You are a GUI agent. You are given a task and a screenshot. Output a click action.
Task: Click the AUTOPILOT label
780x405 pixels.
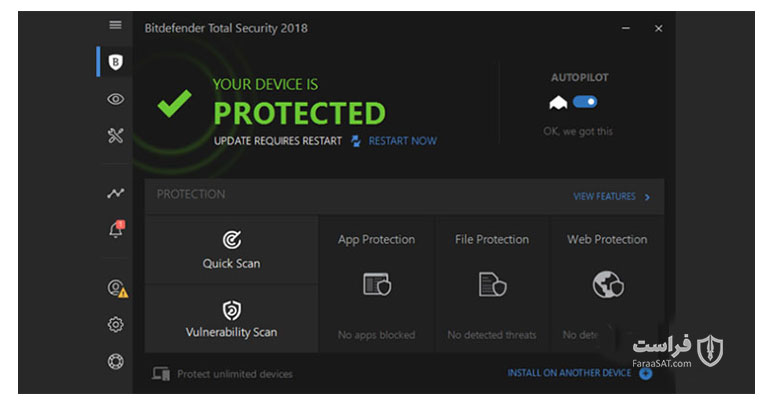(580, 78)
